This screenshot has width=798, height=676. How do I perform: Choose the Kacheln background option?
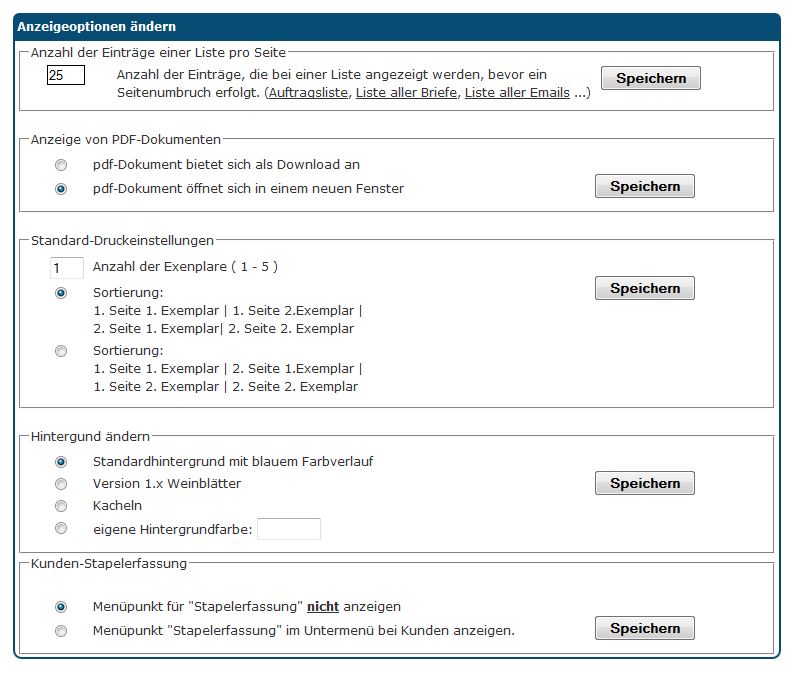pyautogui.click(x=61, y=506)
